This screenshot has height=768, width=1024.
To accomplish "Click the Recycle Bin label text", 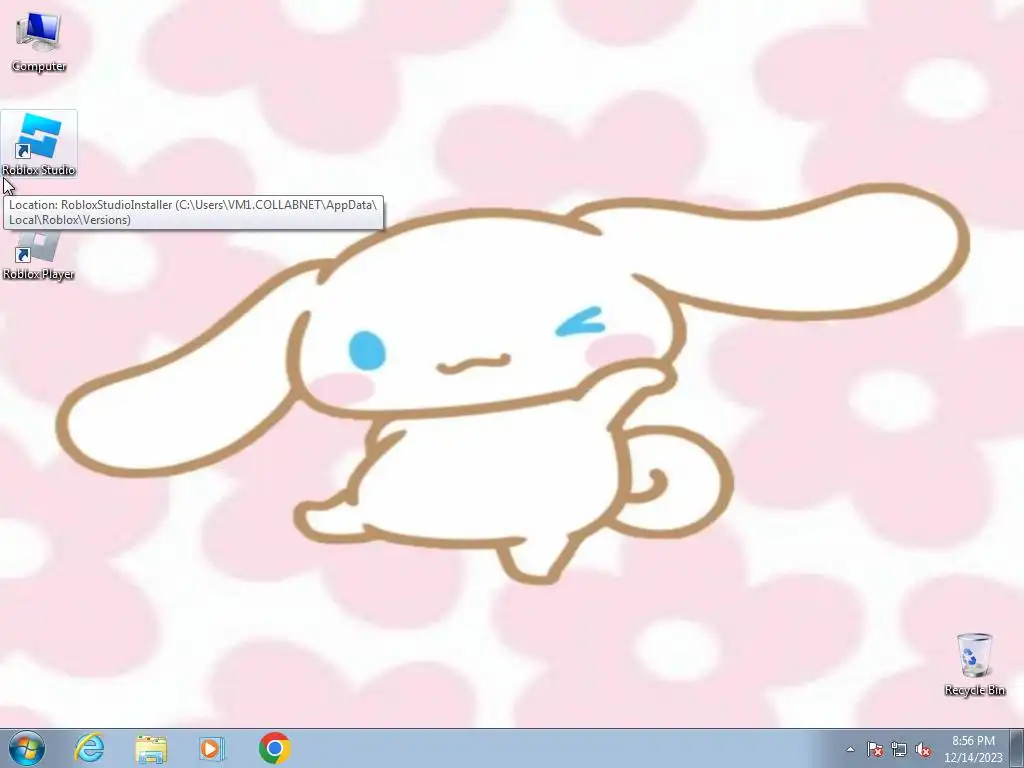I will 974,690.
